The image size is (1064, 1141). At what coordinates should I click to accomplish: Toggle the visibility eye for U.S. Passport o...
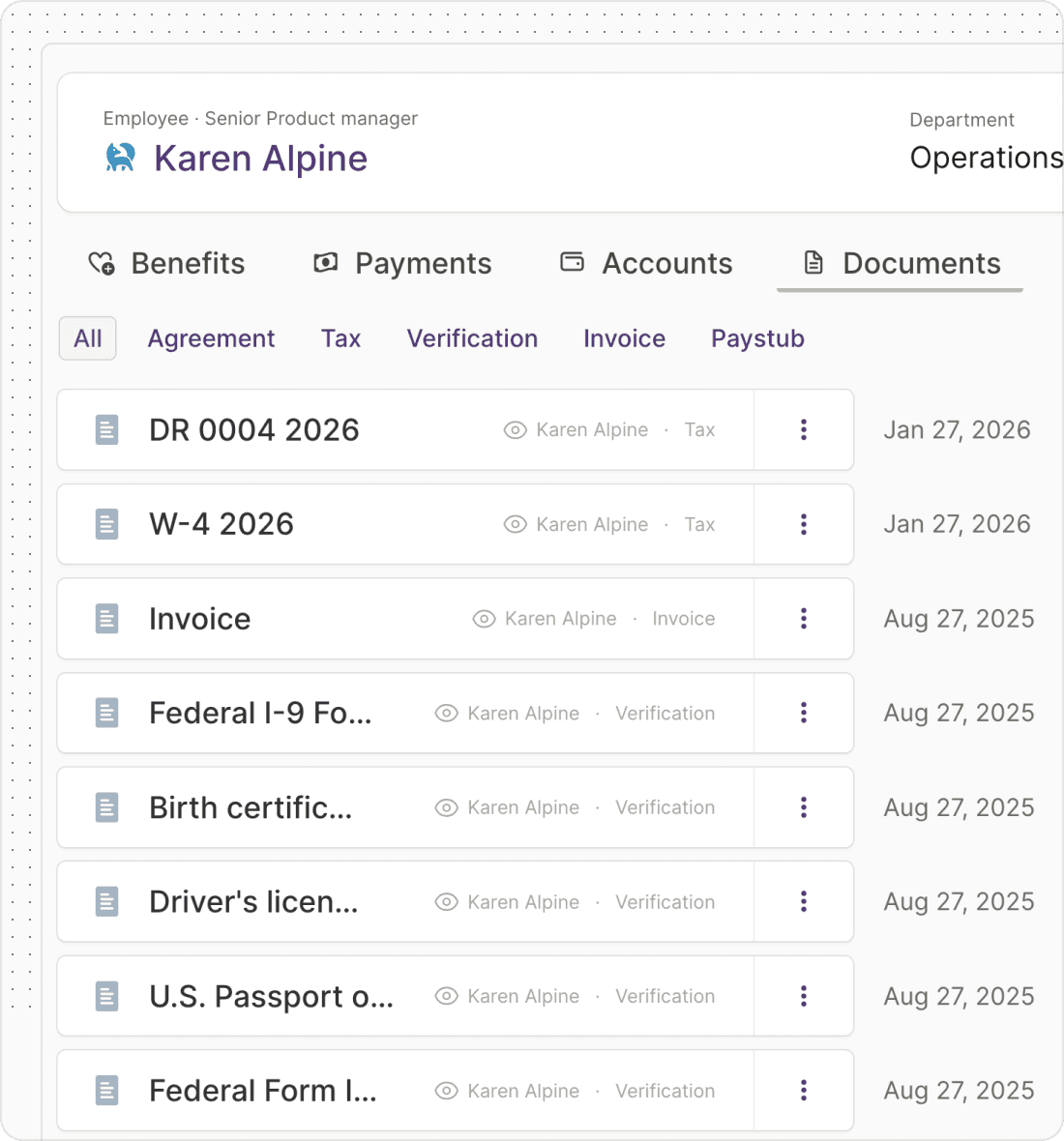447,996
